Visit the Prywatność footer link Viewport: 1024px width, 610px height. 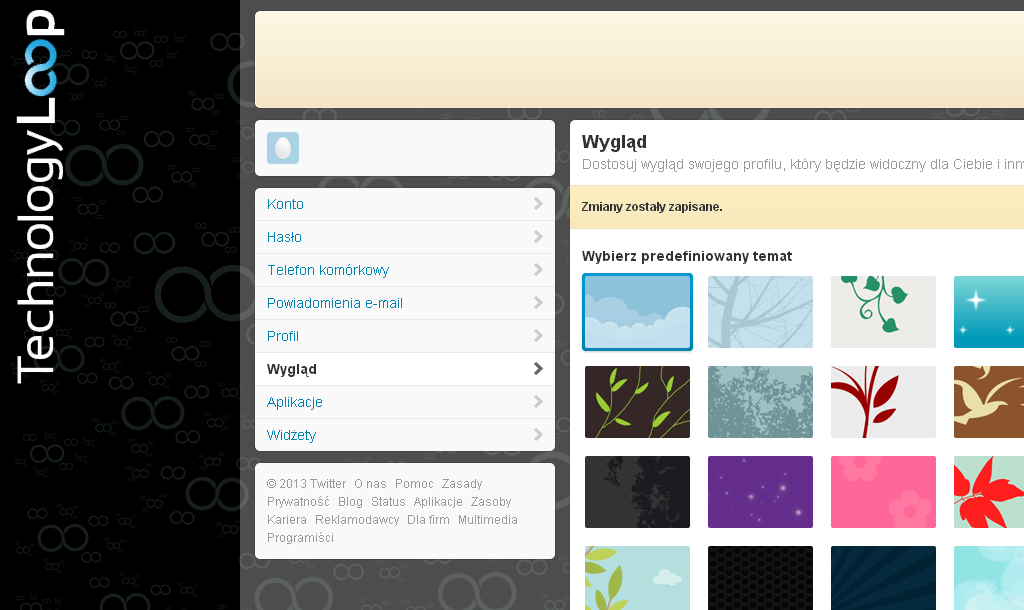pyautogui.click(x=298, y=502)
